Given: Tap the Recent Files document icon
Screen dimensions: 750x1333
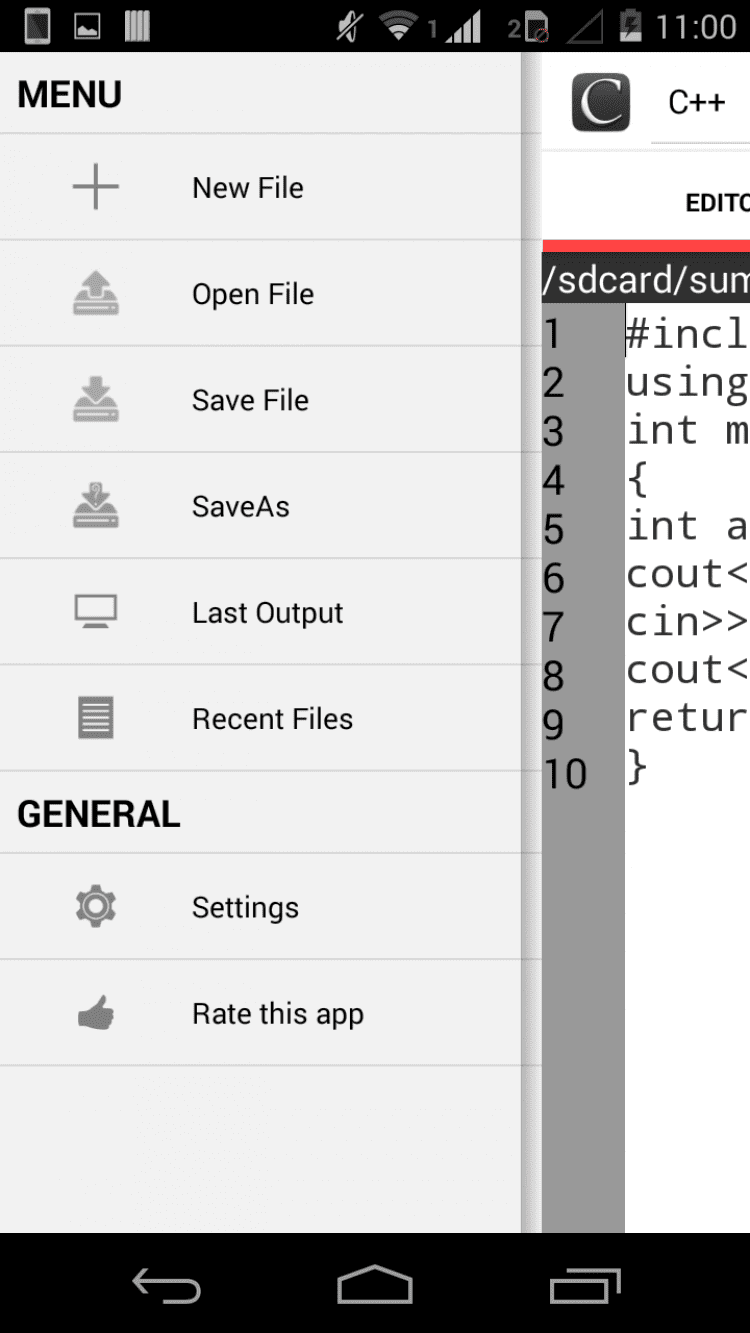Looking at the screenshot, I should point(96,718).
